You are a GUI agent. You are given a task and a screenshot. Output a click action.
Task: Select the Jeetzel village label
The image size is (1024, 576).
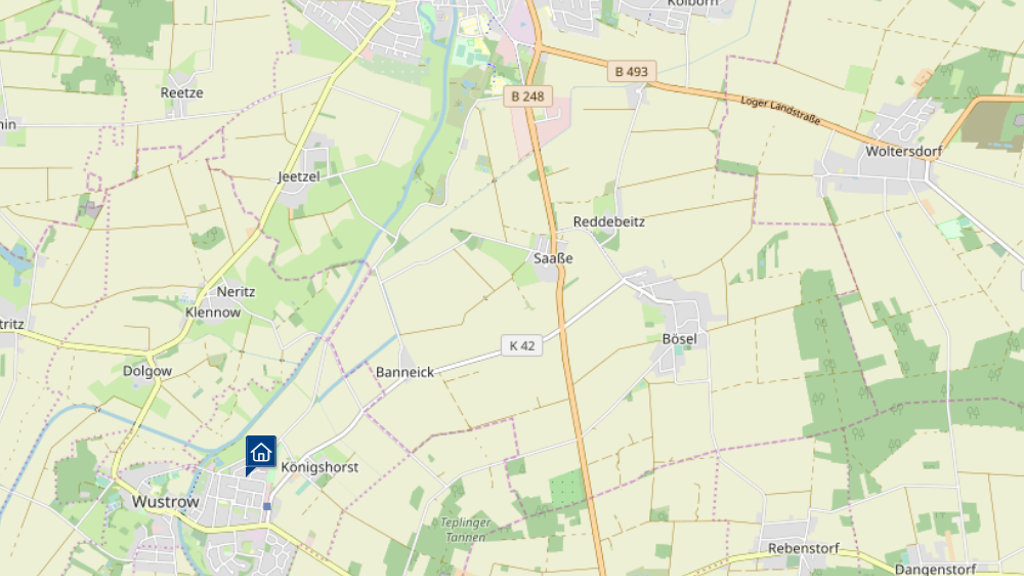click(299, 177)
